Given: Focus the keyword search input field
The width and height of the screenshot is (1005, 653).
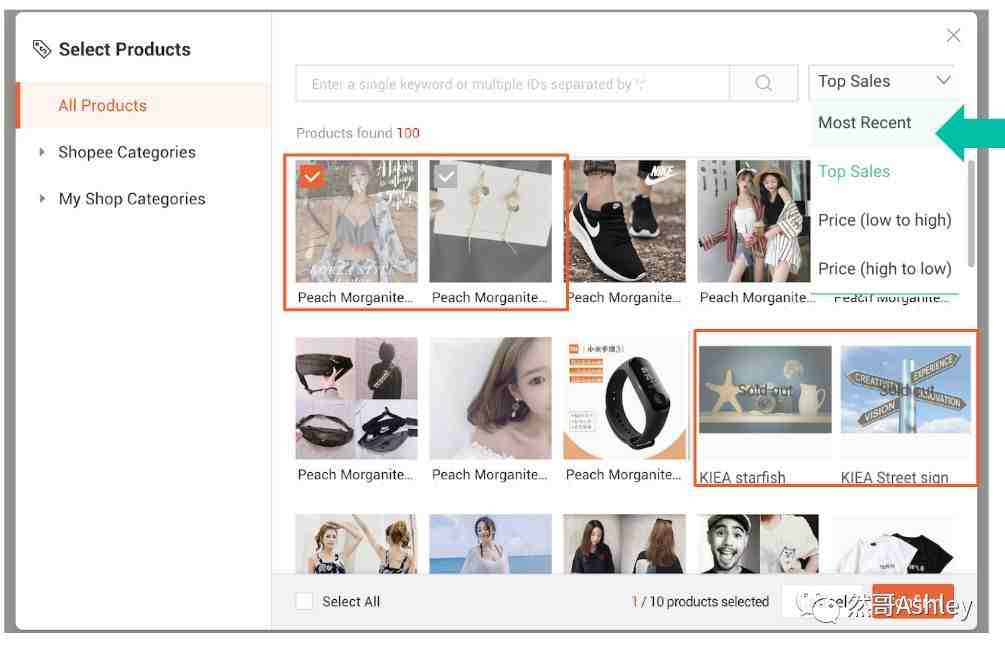Looking at the screenshot, I should (513, 83).
